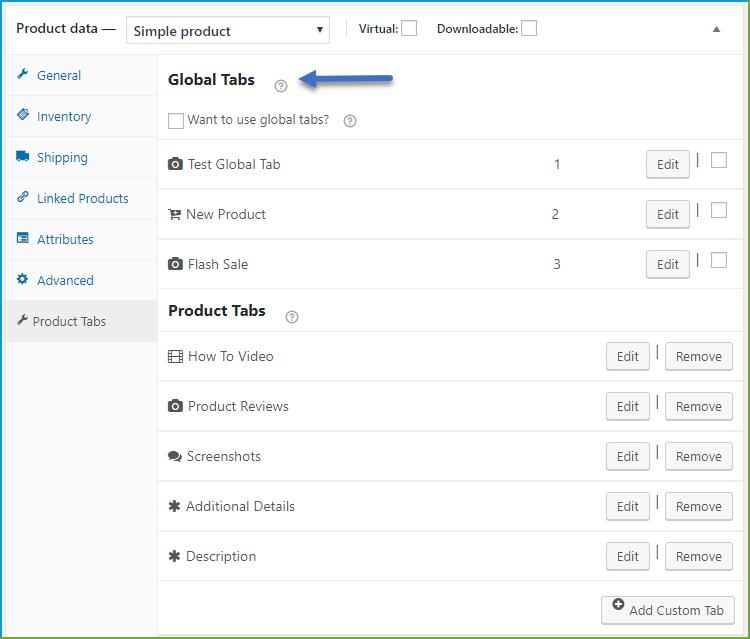Click the 'Test Global Tab' name text
The height and width of the screenshot is (639, 750).
[234, 164]
